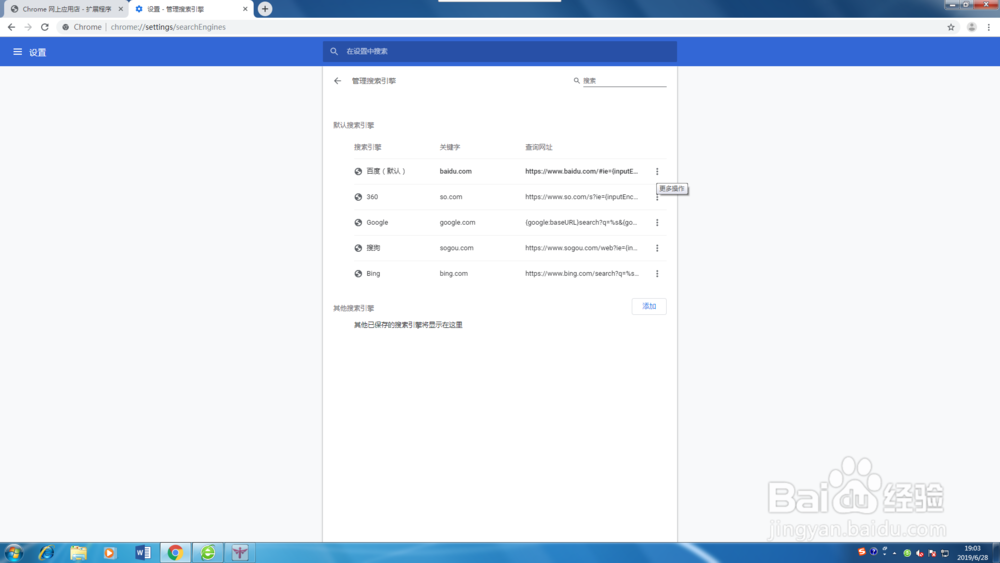Click the site info icon in address bar
Viewport: 1000px width, 563px height.
tap(65, 27)
